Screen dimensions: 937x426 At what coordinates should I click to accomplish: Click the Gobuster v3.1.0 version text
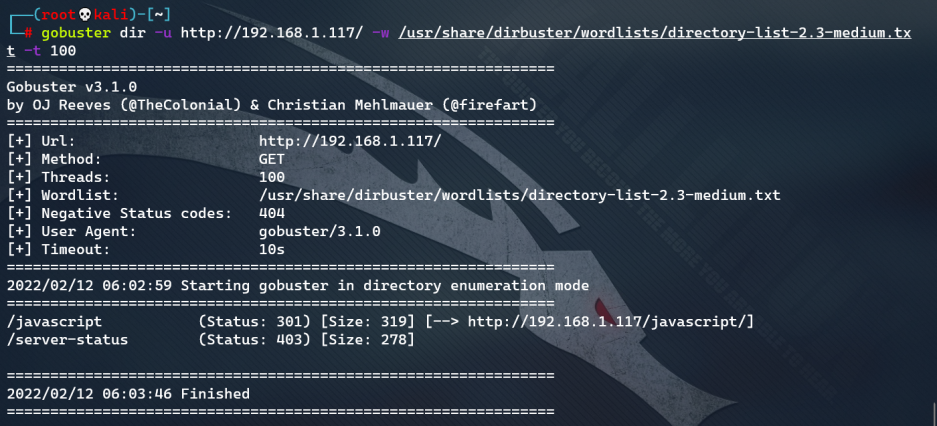pos(72,87)
